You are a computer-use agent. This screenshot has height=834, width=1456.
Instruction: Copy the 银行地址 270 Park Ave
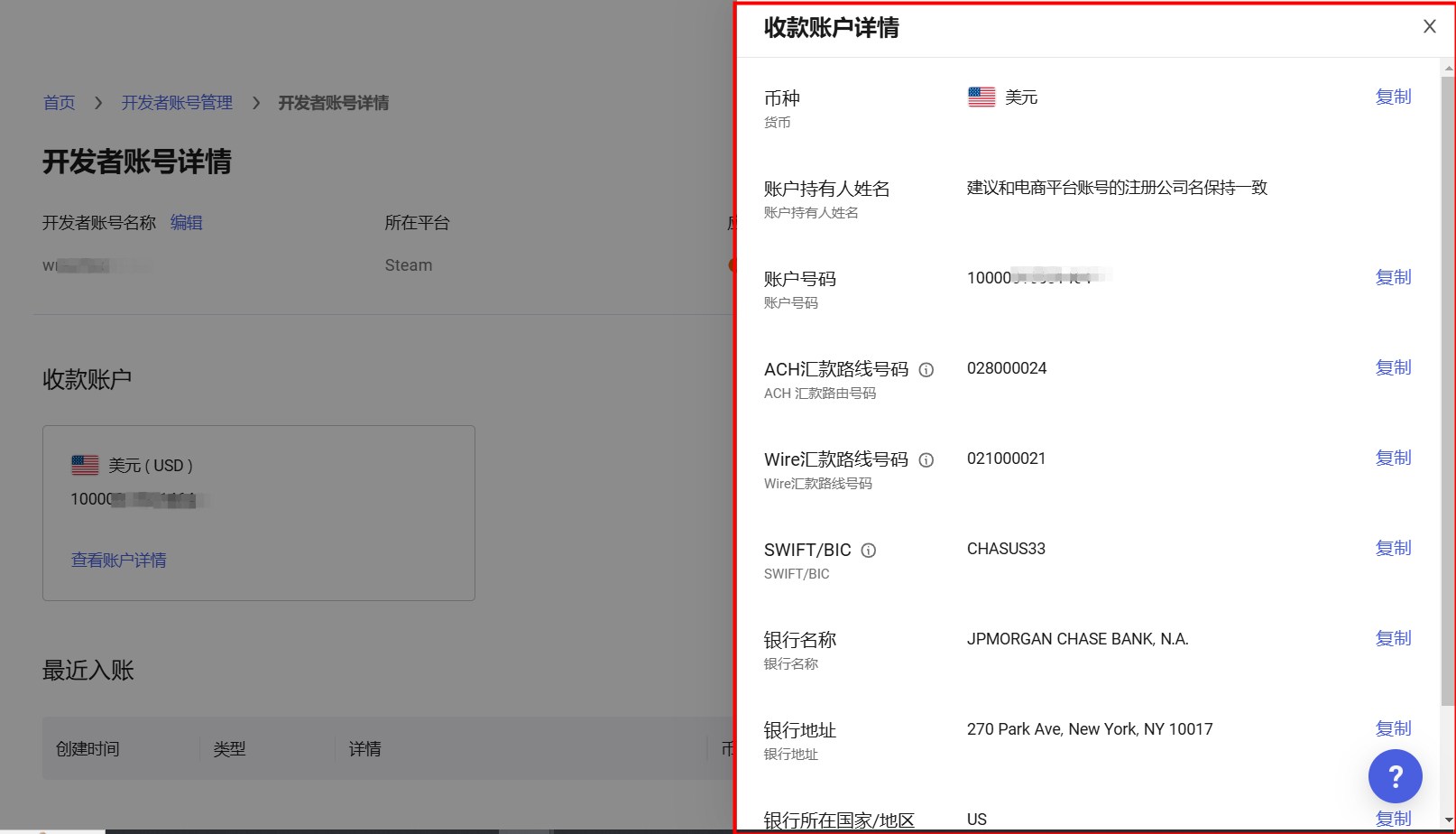pyautogui.click(x=1393, y=728)
